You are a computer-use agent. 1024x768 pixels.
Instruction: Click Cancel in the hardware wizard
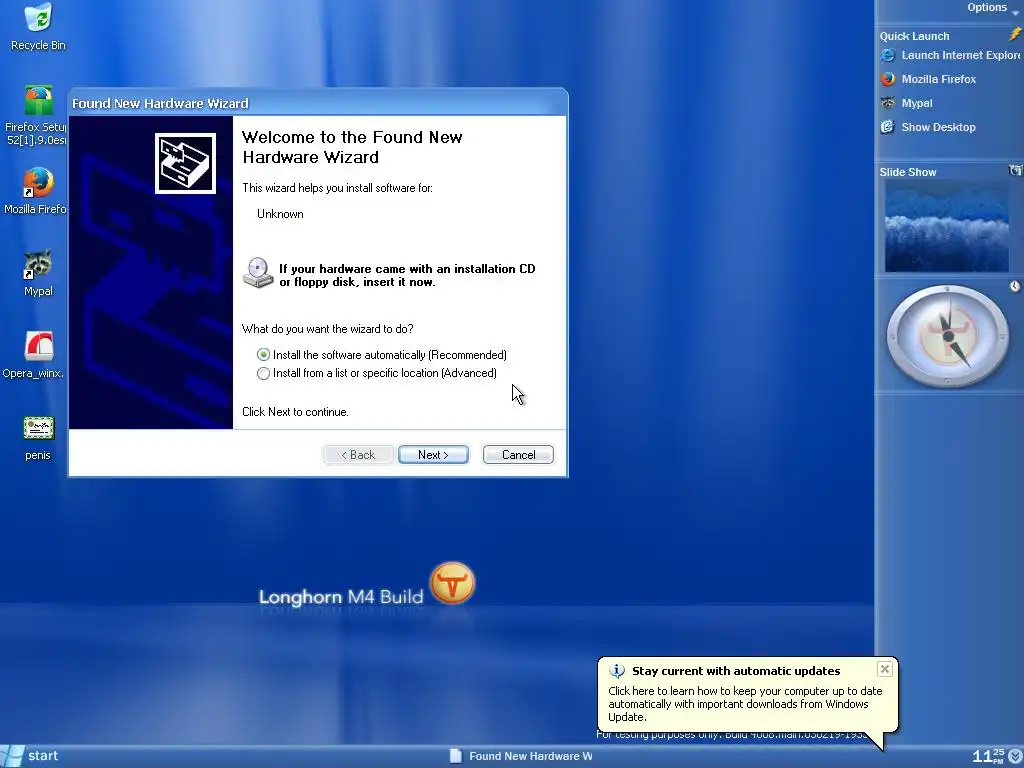pos(519,455)
